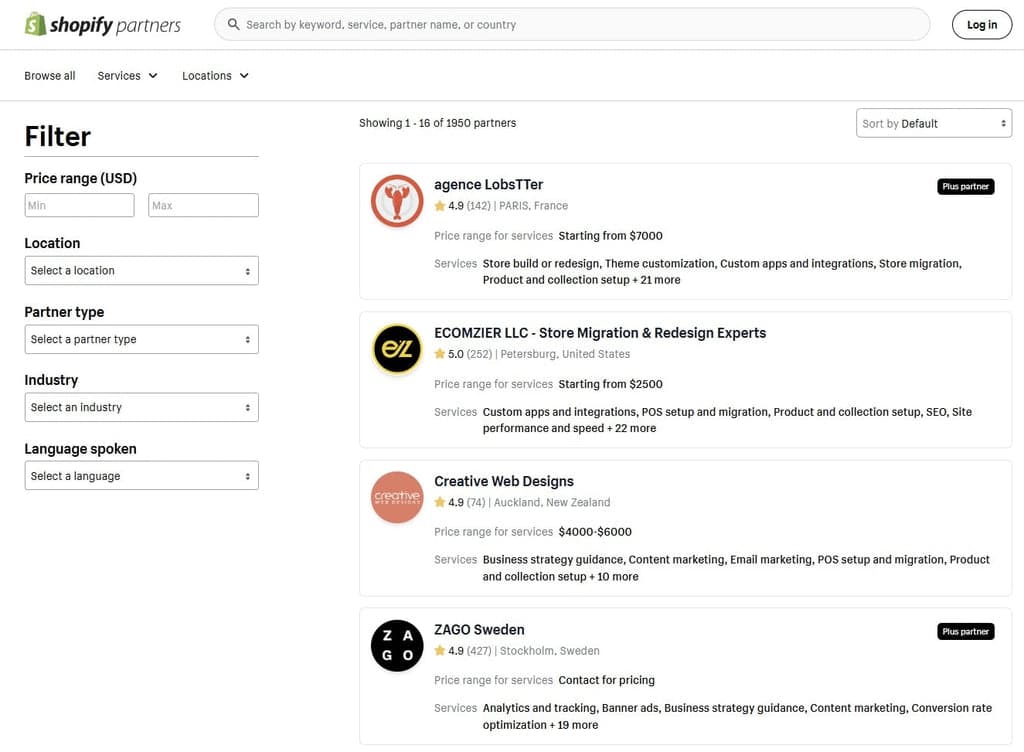Click the Plus partner badge on agence LobsTTer
Viewport: 1024px width, 752px height.
click(965, 187)
